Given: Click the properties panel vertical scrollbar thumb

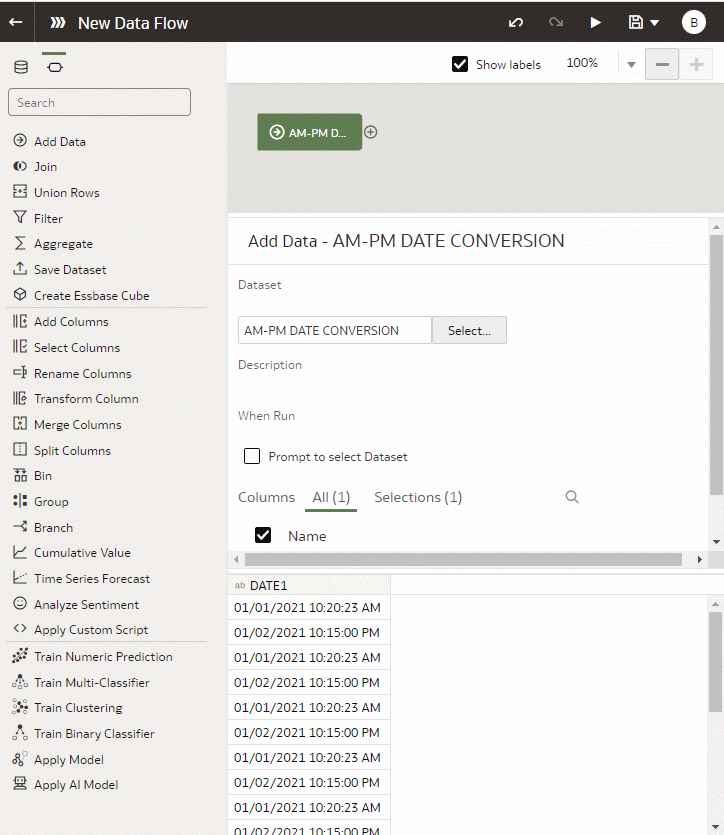Looking at the screenshot, I should click(716, 365).
